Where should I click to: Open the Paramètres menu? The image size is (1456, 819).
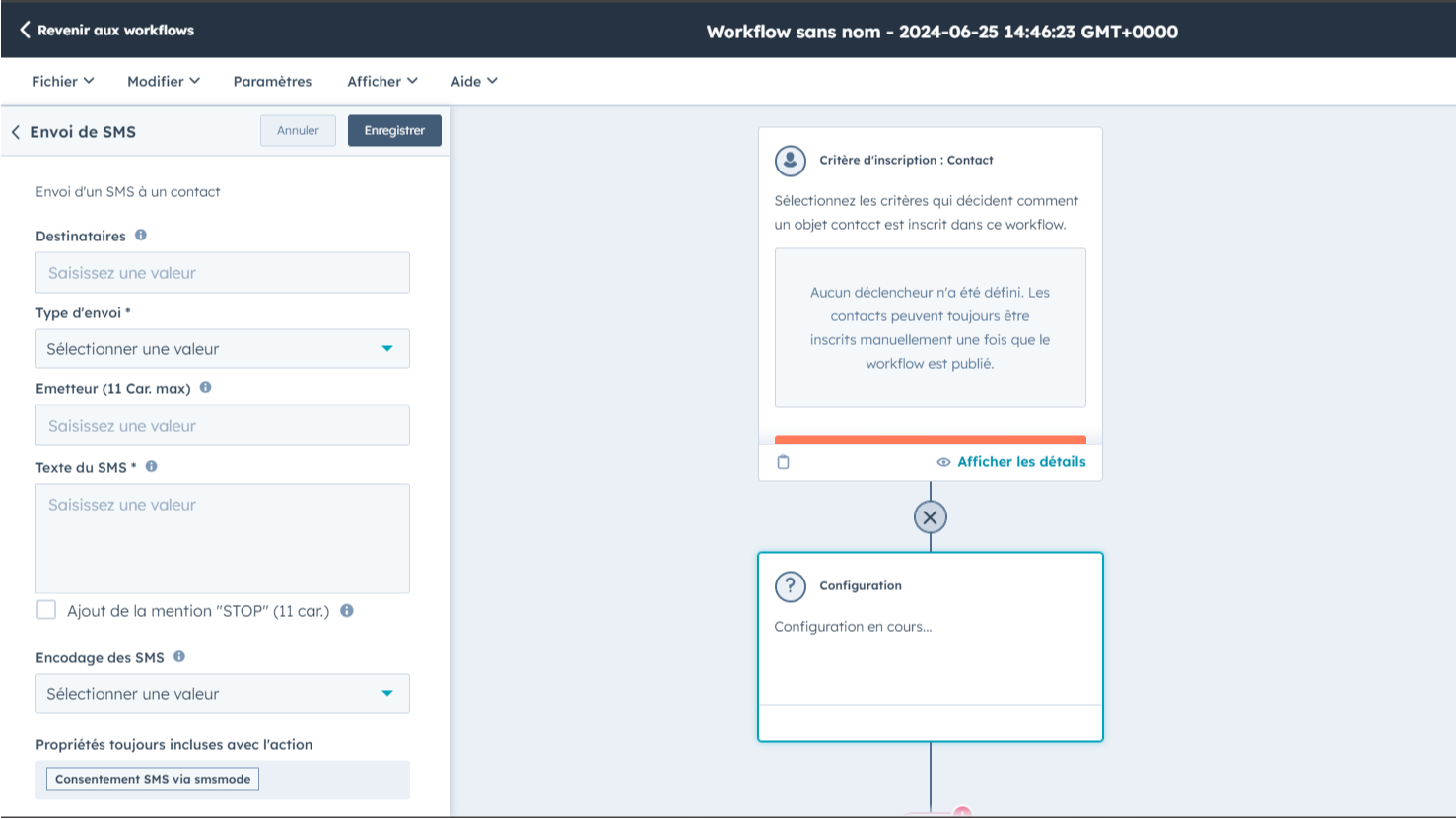(x=272, y=81)
